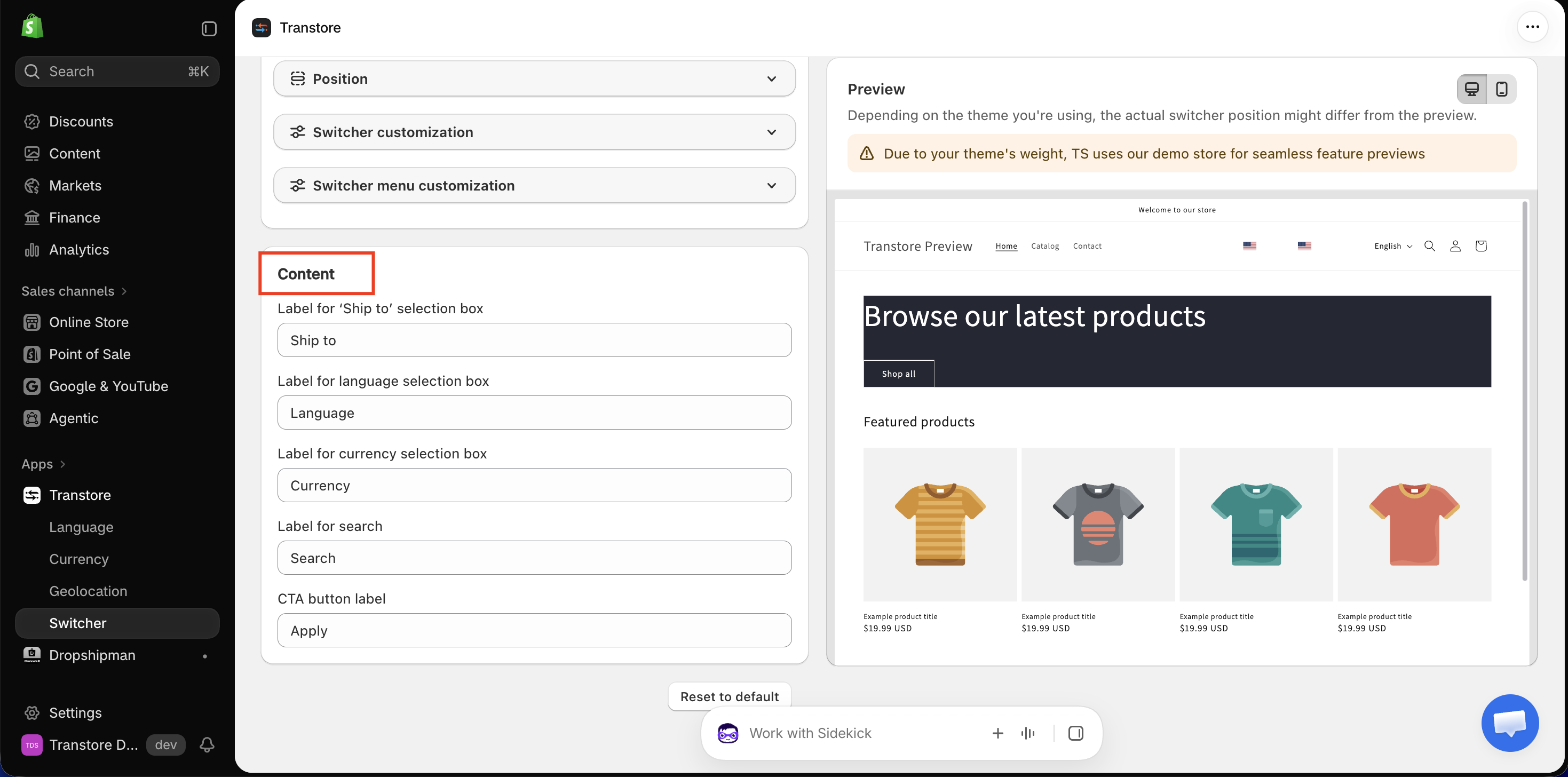Viewport: 1568px width, 777px height.
Task: Expand the Apps section
Action: [x=44, y=464]
